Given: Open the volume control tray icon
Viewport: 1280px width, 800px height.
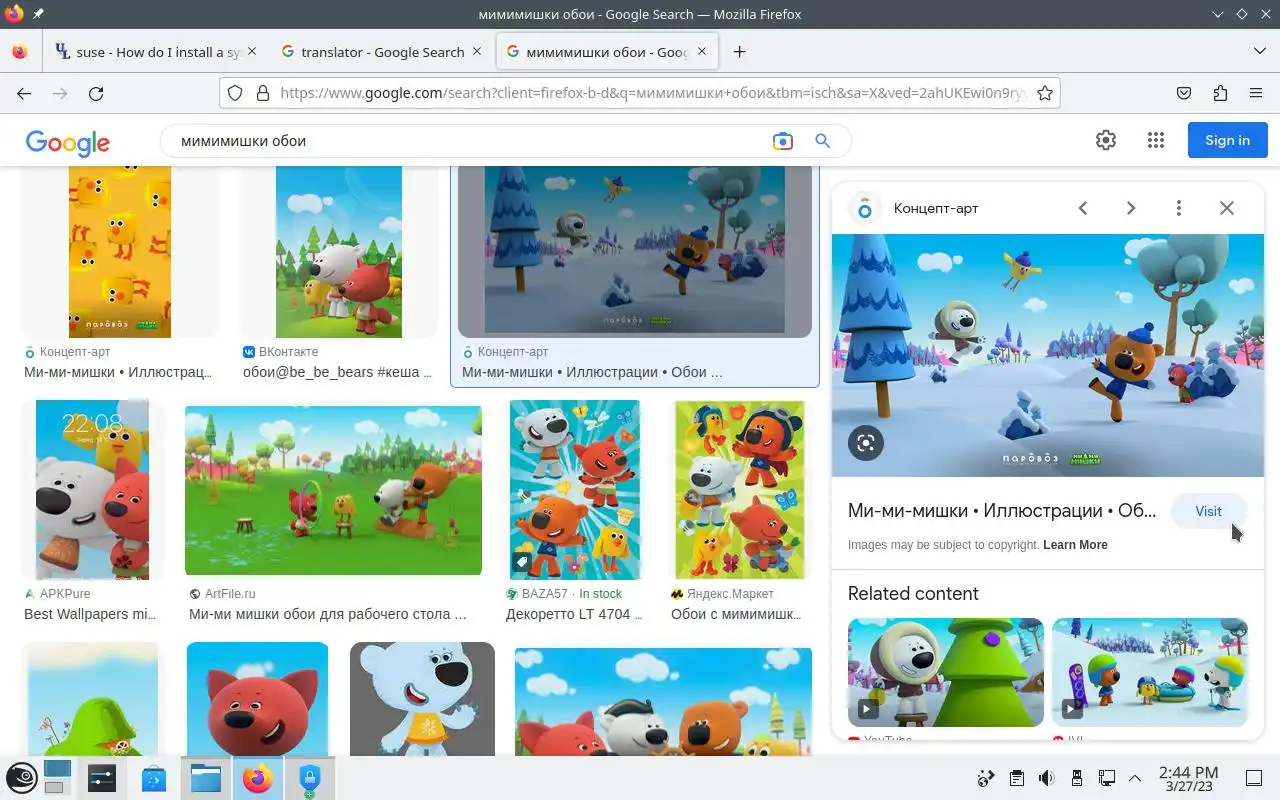Looking at the screenshot, I should pos(1046,778).
